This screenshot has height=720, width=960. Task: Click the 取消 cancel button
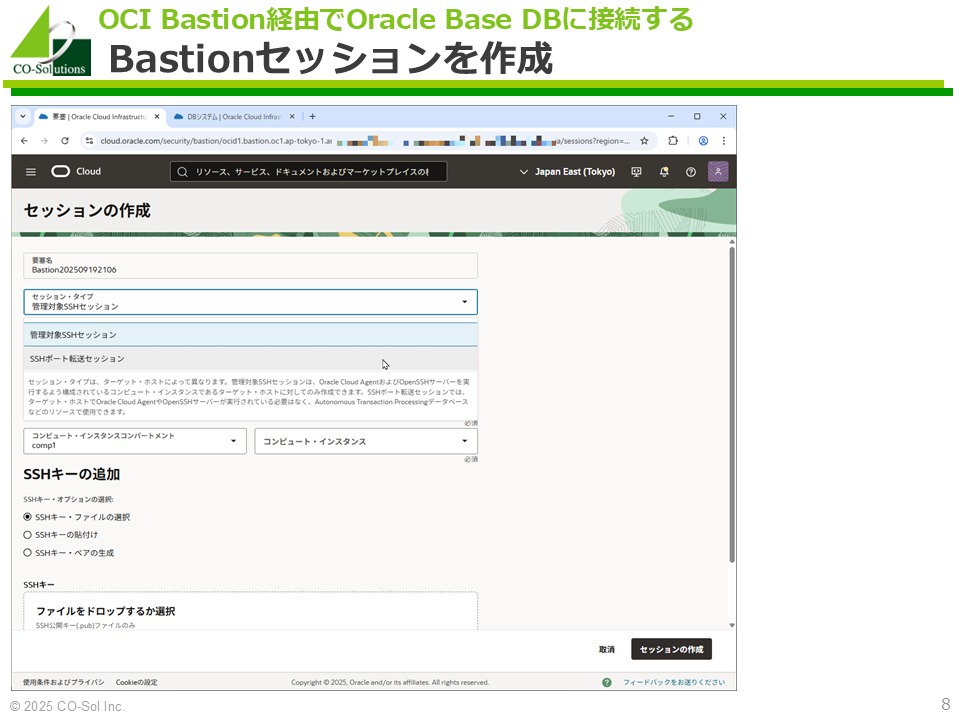tap(607, 650)
